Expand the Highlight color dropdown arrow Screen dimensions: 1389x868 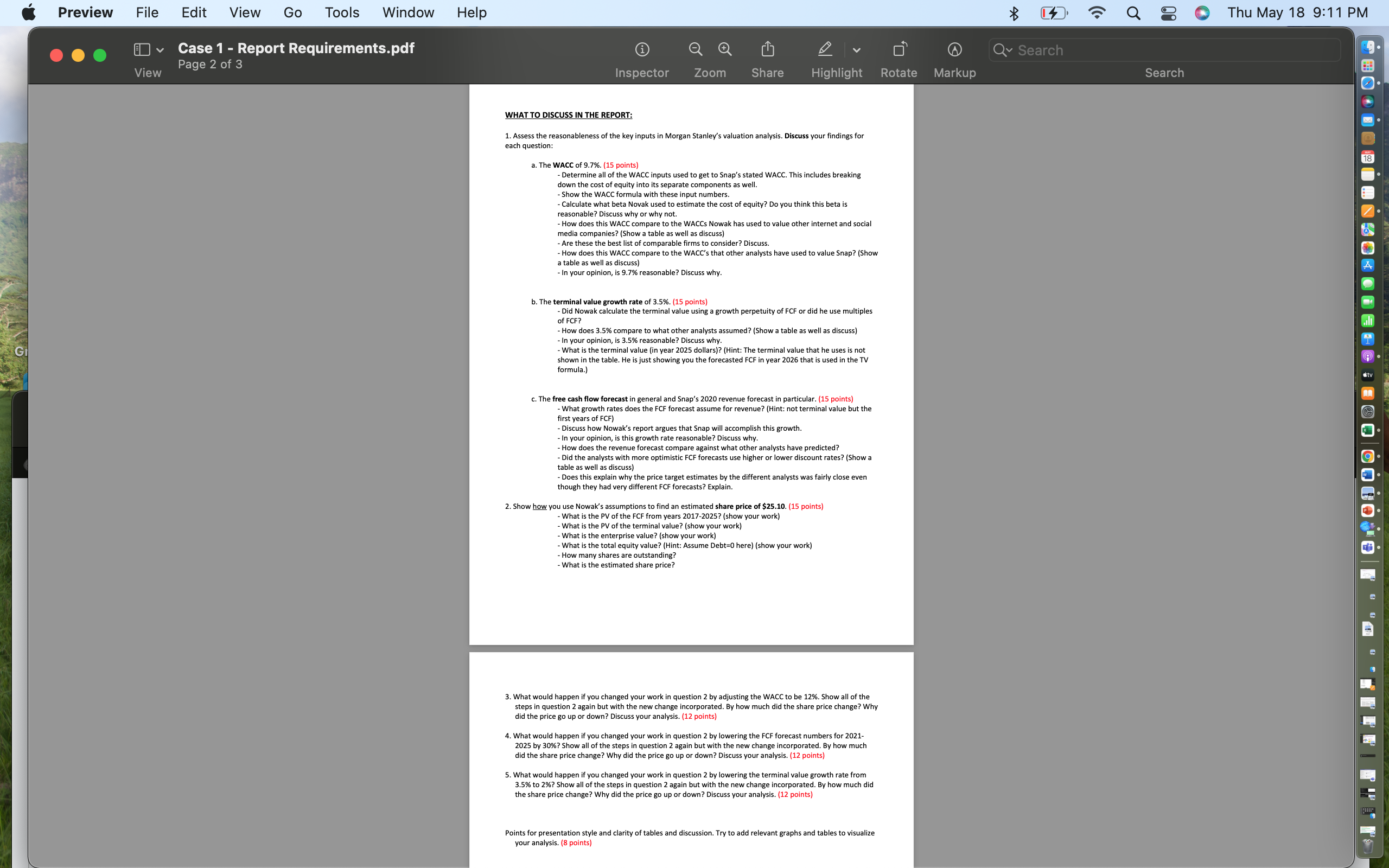[856, 50]
